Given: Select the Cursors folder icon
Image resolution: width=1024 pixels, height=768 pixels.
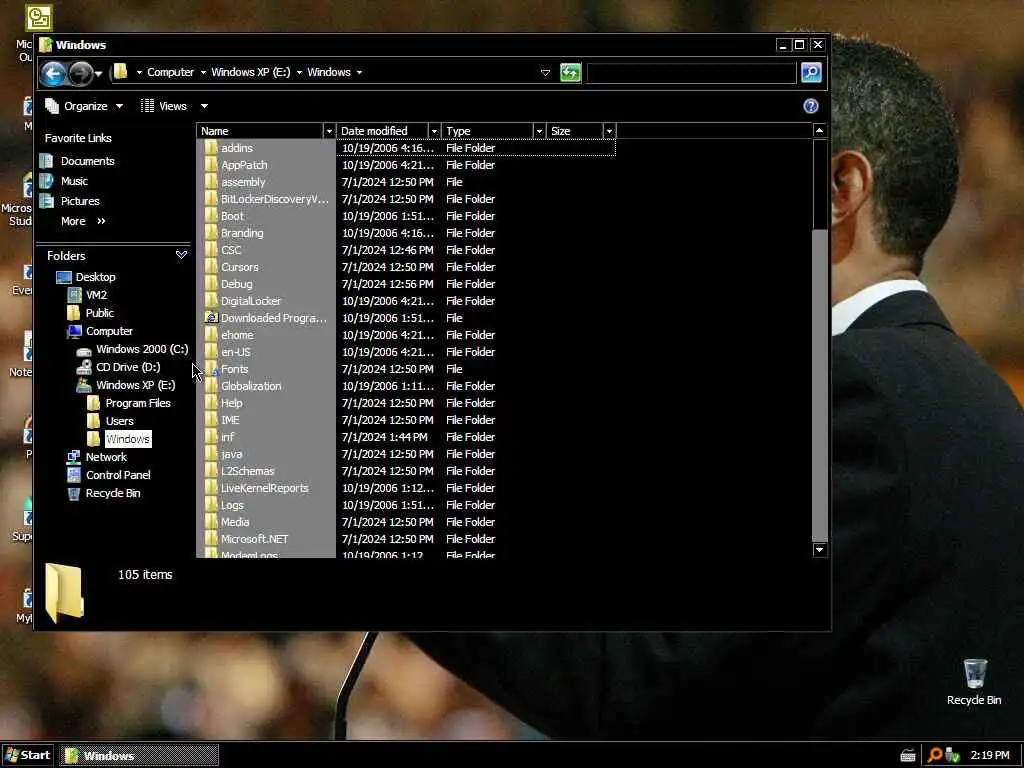Looking at the screenshot, I should tap(211, 266).
